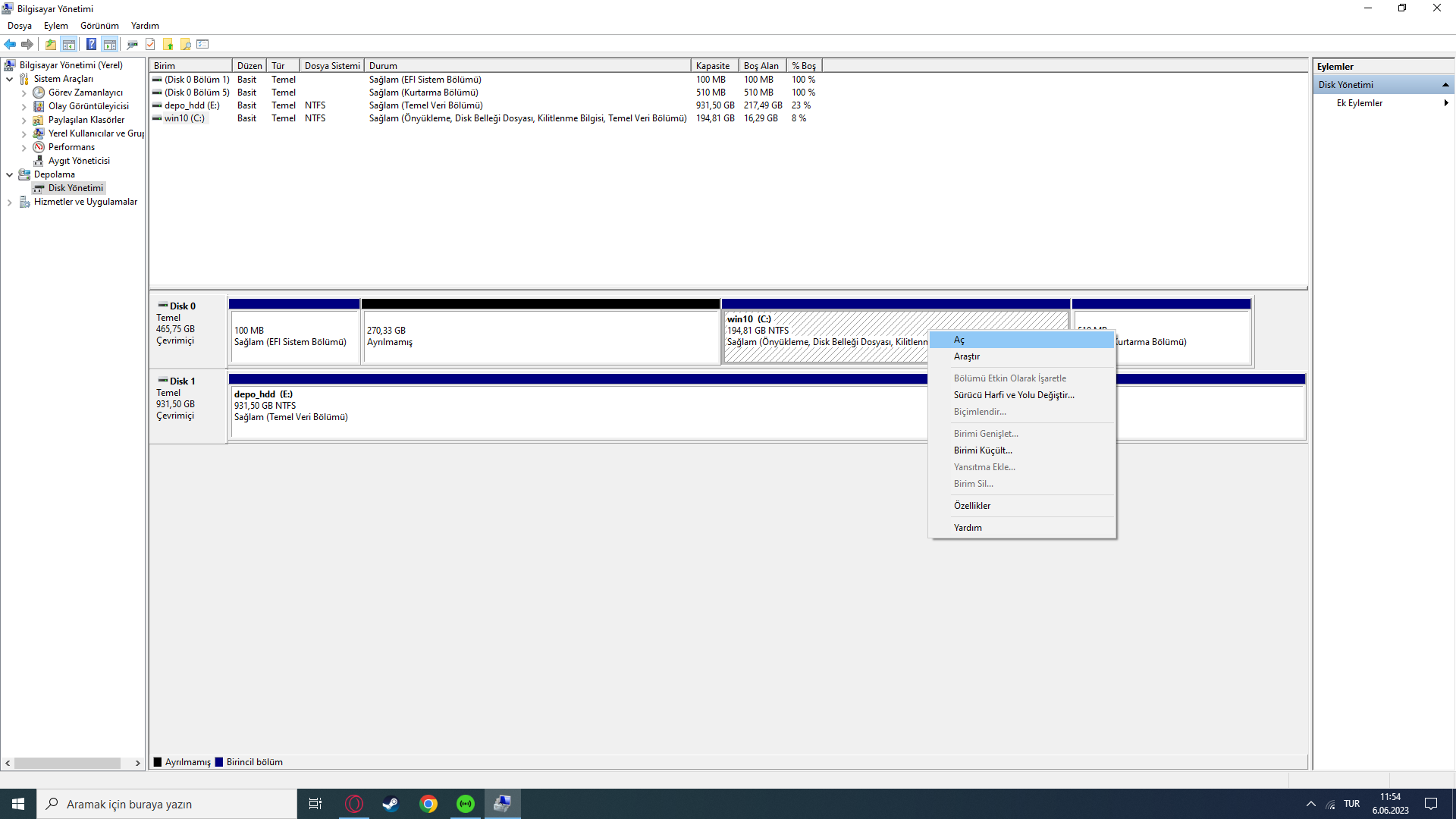Click the blue Back arrow toolbar icon
The height and width of the screenshot is (819, 1456).
tap(10, 44)
